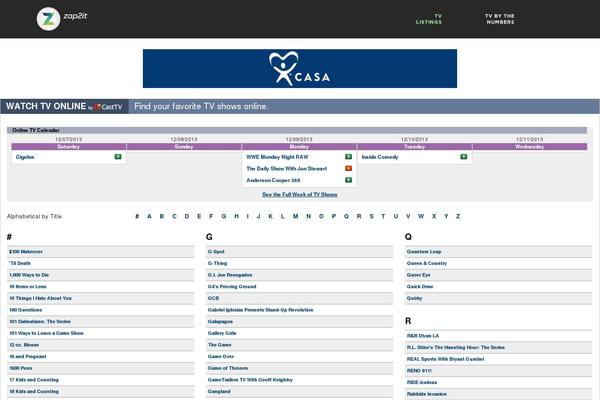
Task: Click green icon beside Anderson Cooper 360
Action: pyautogui.click(x=348, y=181)
